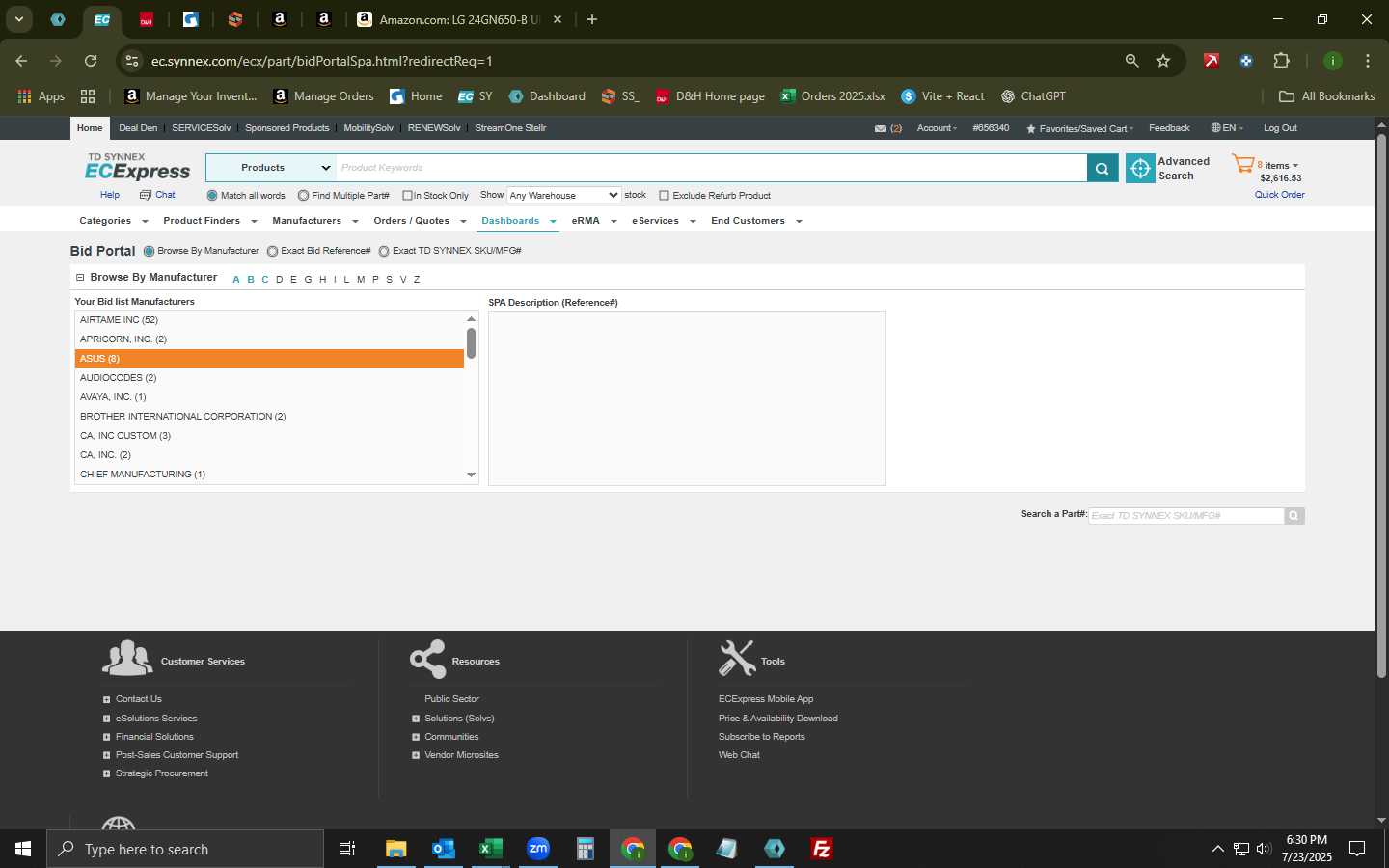Select BROTHER INTERNATIONAL CORPORATION (2) manufacturer
Image resolution: width=1389 pixels, height=868 pixels.
(269, 417)
